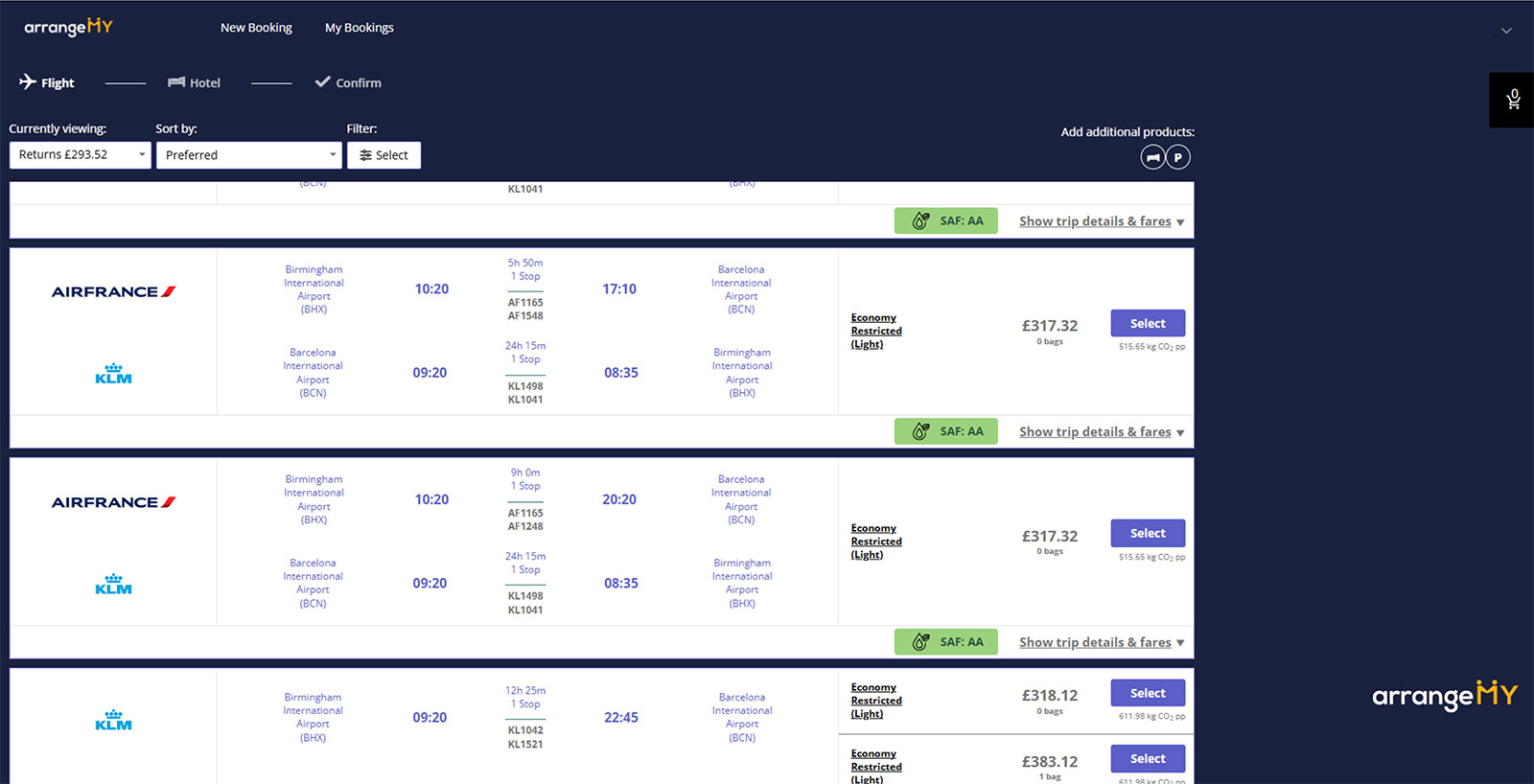Viewport: 1534px width, 784px height.
Task: Open Economy Restricted (Light) link beside £383.12
Action: coord(876,767)
